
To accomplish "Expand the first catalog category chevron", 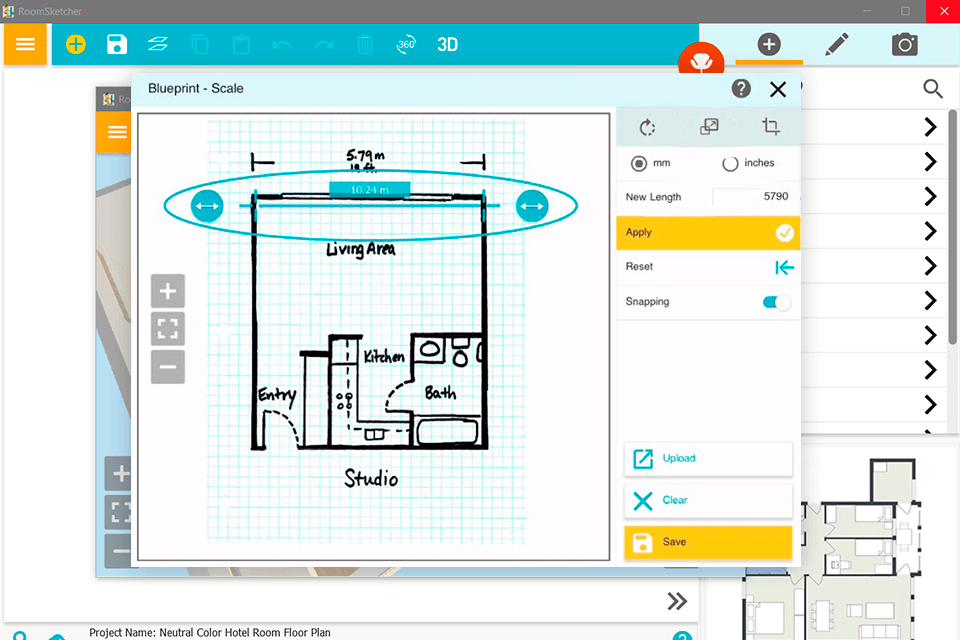I will (931, 127).
